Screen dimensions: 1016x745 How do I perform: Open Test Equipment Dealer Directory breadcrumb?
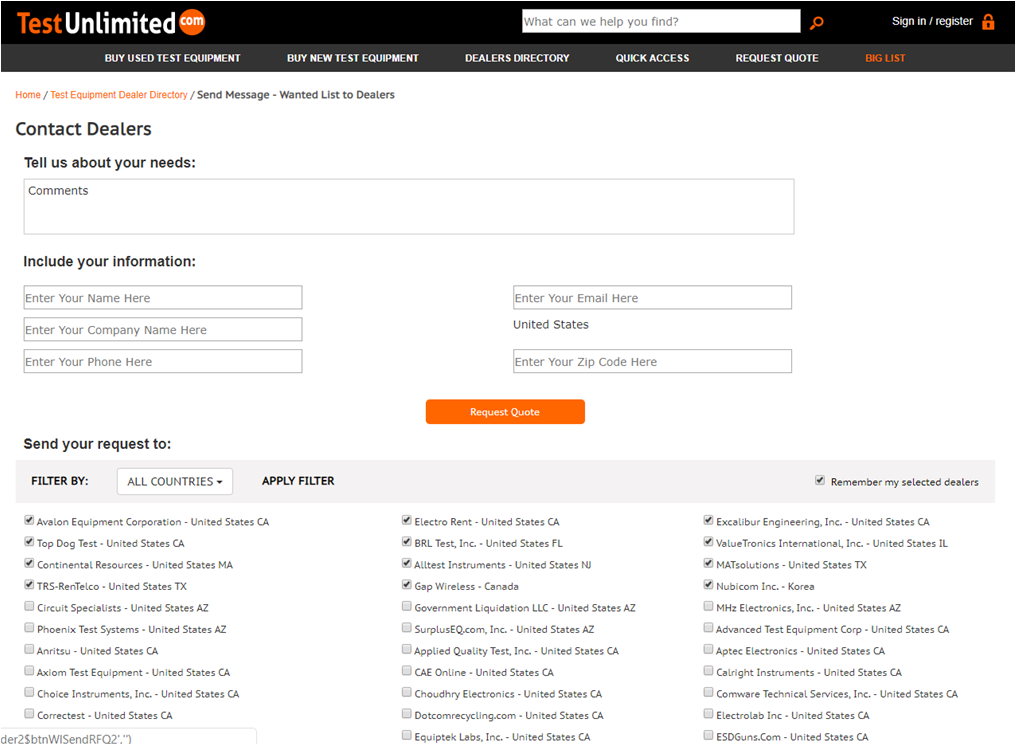119,95
